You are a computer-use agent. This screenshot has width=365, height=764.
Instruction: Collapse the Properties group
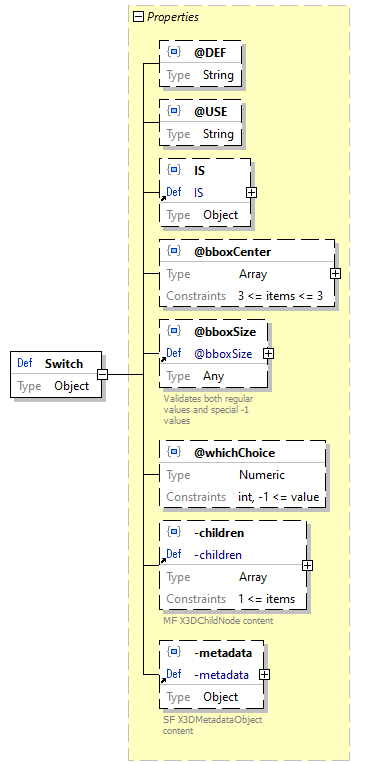[x=139, y=17]
